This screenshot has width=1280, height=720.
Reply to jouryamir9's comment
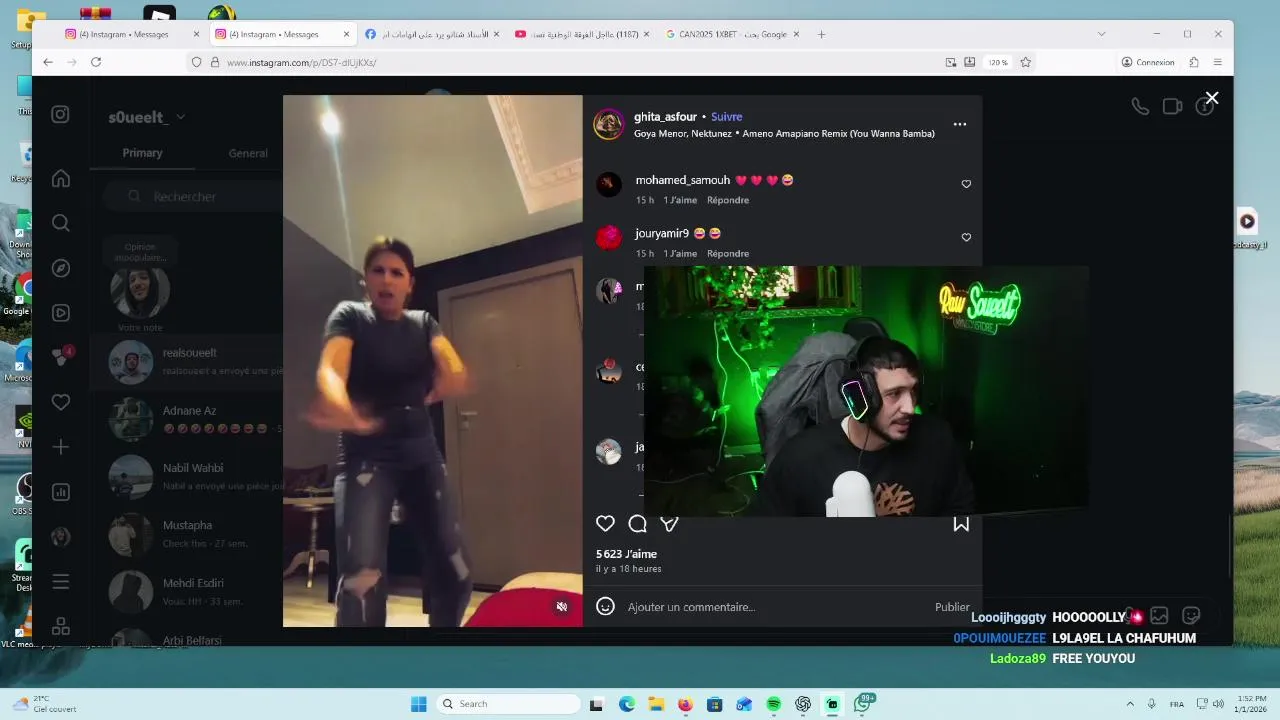(x=728, y=253)
